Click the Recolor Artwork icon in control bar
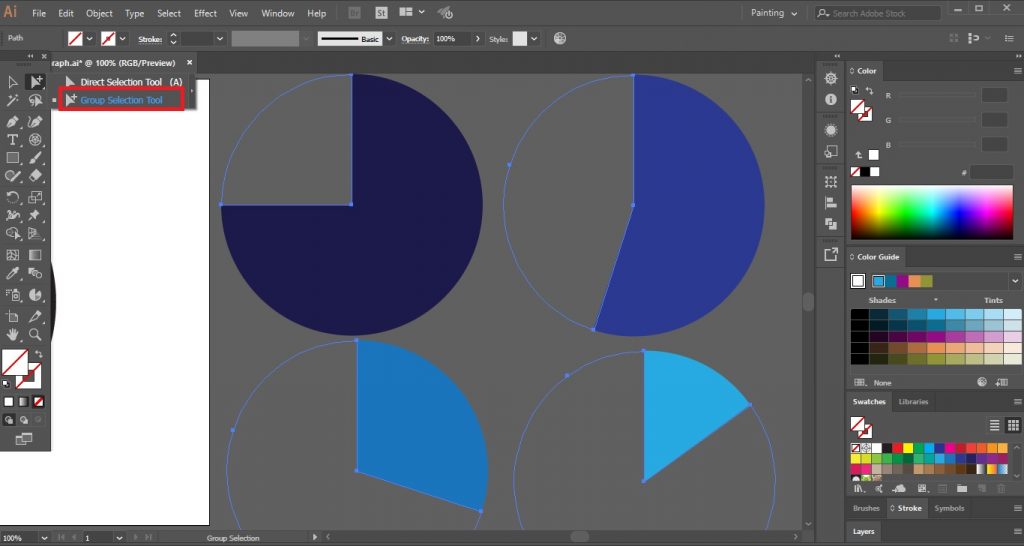The width and height of the screenshot is (1024, 546). coord(560,39)
